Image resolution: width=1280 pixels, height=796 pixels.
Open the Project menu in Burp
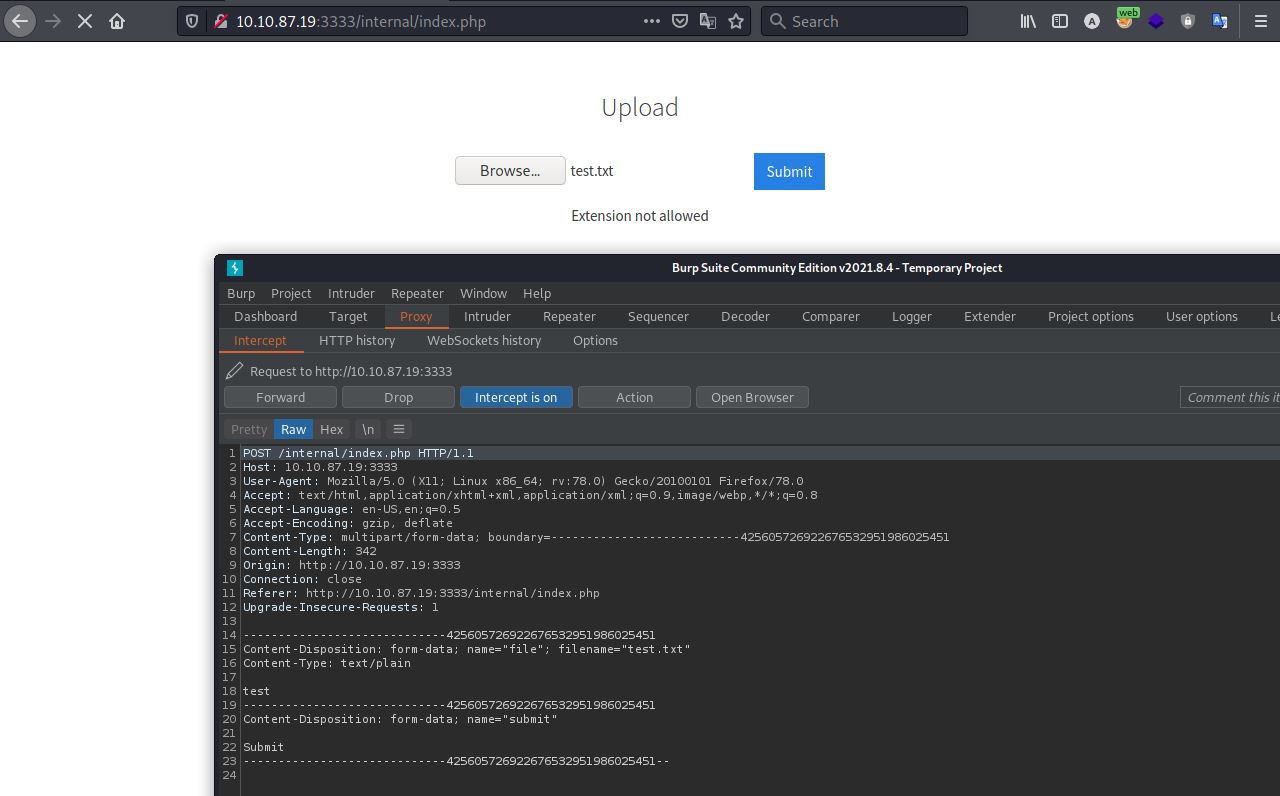pos(291,293)
